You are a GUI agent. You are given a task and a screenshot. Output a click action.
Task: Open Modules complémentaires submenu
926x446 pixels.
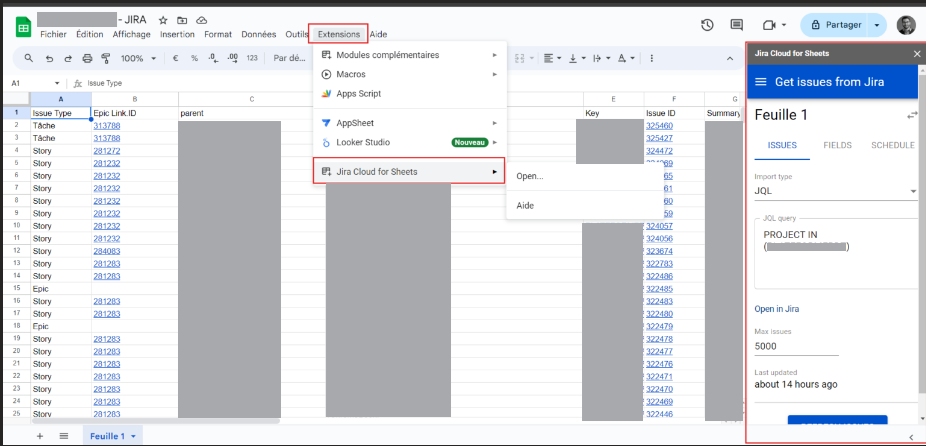coord(410,55)
